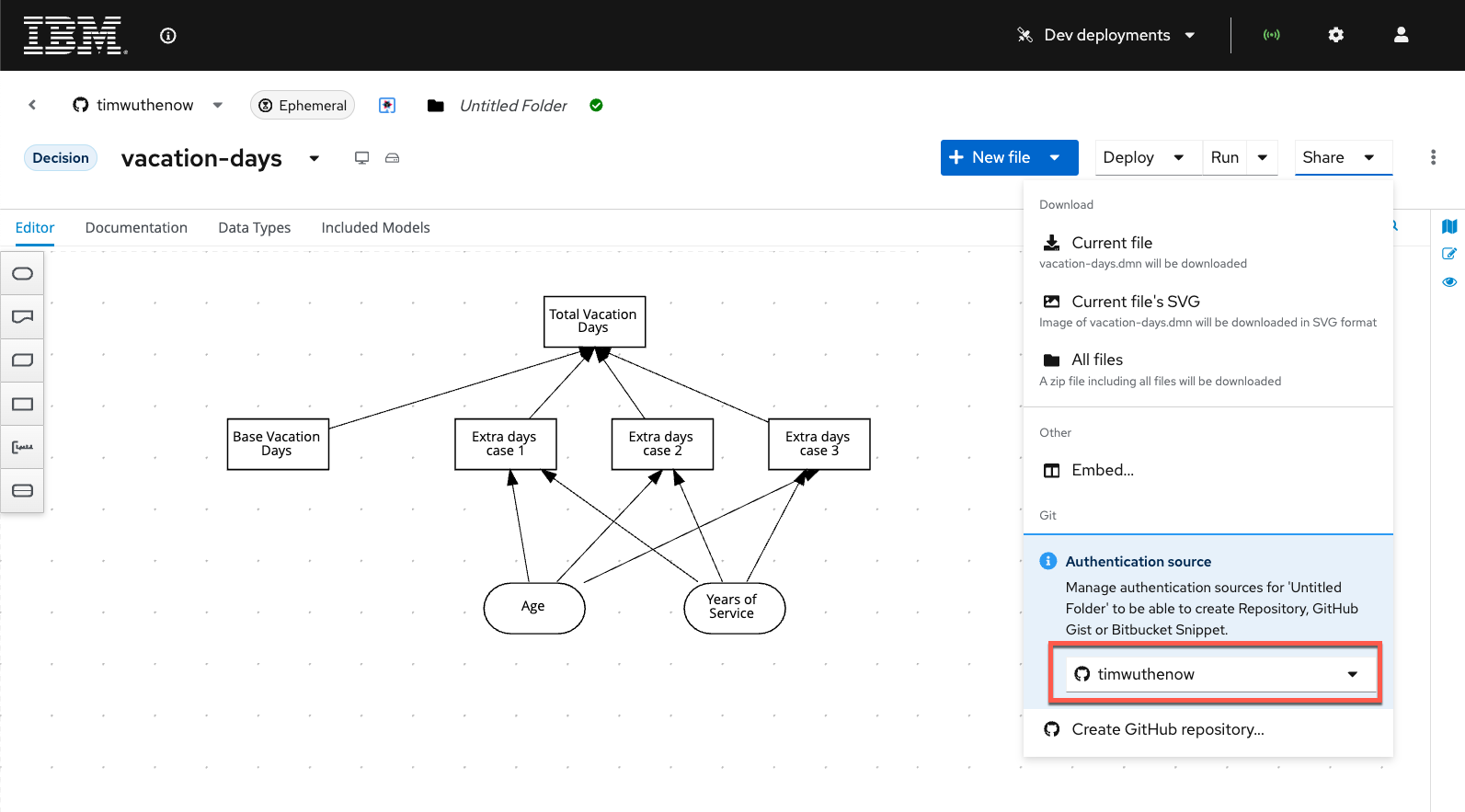Click the Run button
1465x812 pixels.
(1225, 157)
